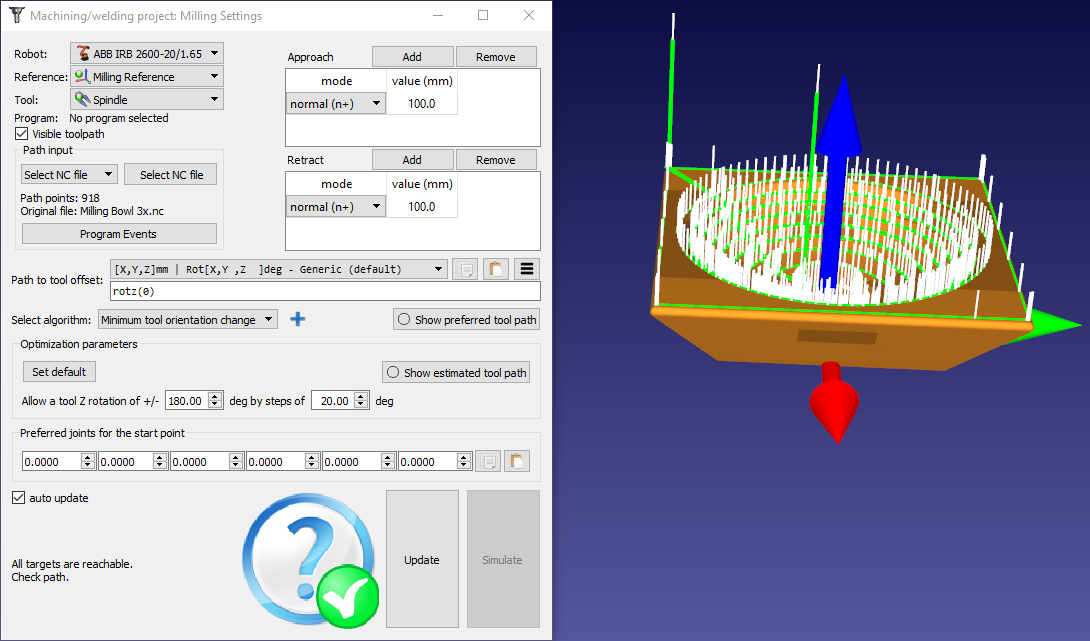Enable Show estimated tool path option
This screenshot has width=1090, height=641.
(x=456, y=372)
